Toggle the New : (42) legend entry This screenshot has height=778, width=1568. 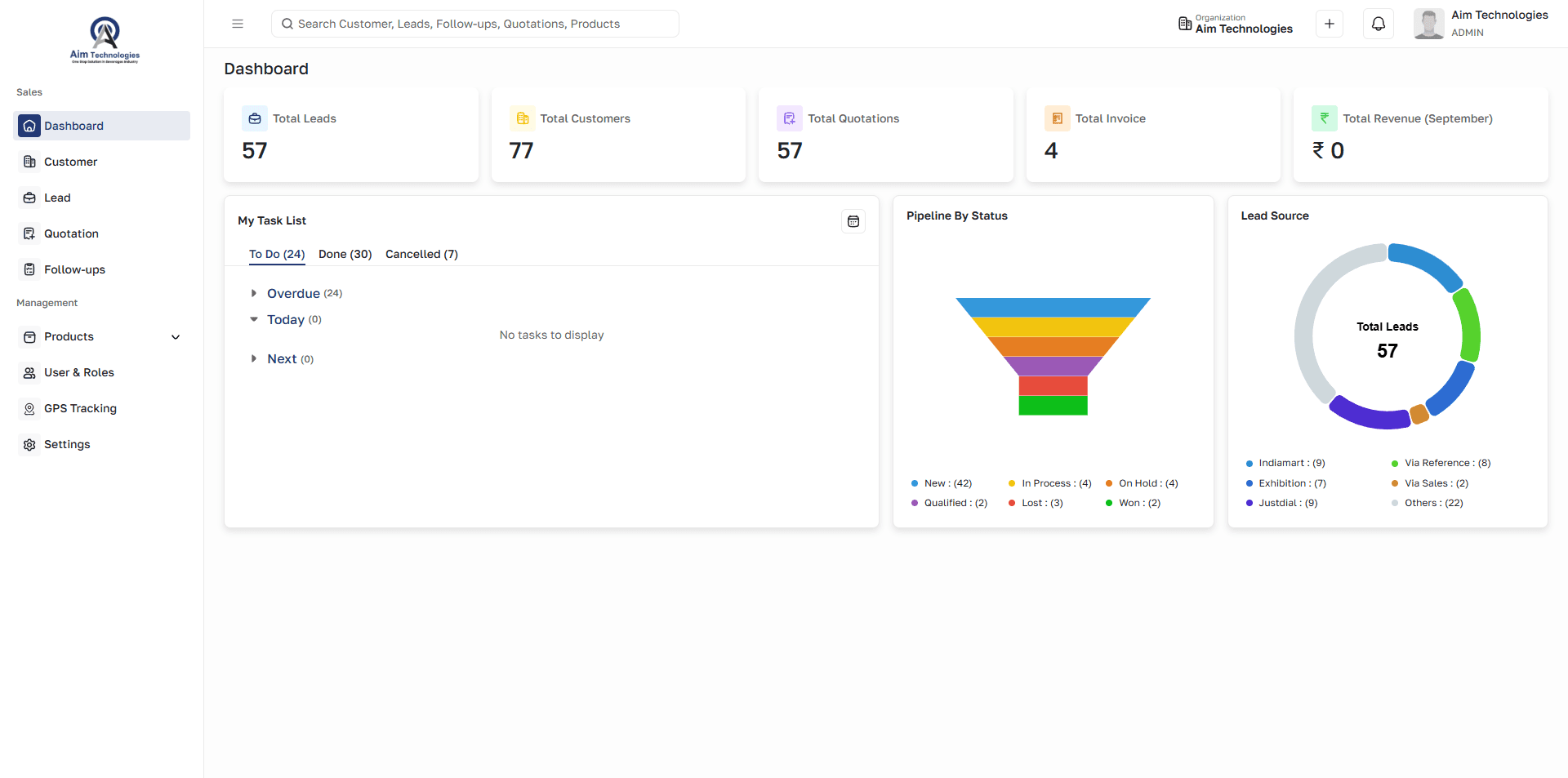pos(942,483)
